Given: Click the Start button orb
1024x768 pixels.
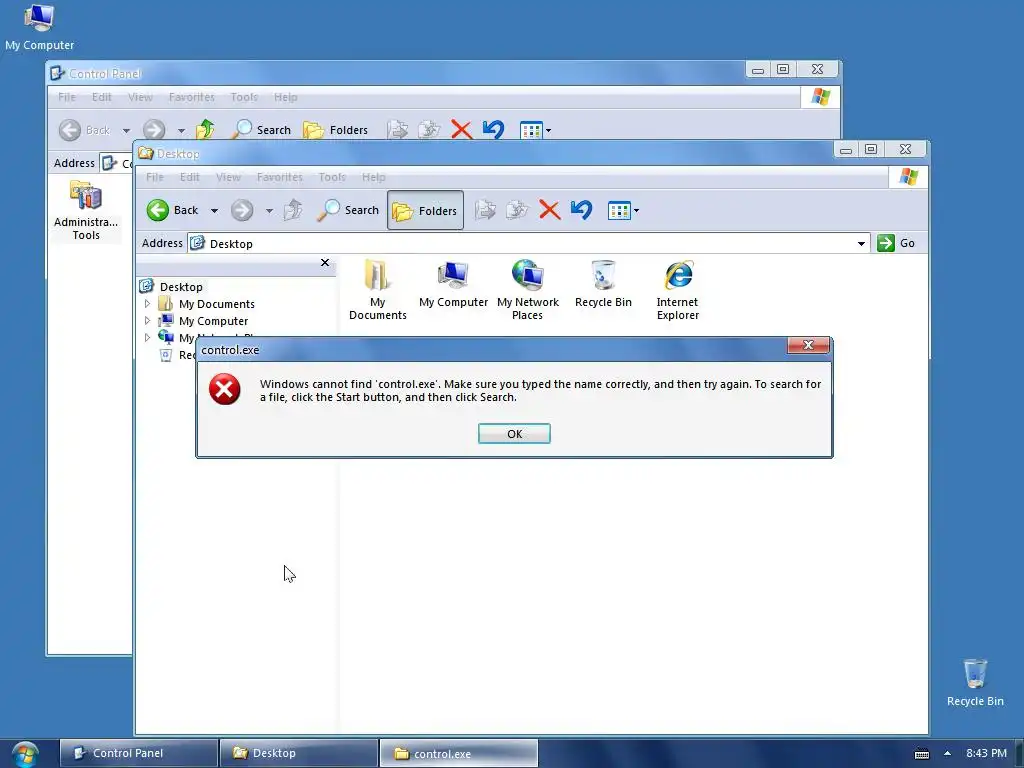Looking at the screenshot, I should tap(25, 754).
